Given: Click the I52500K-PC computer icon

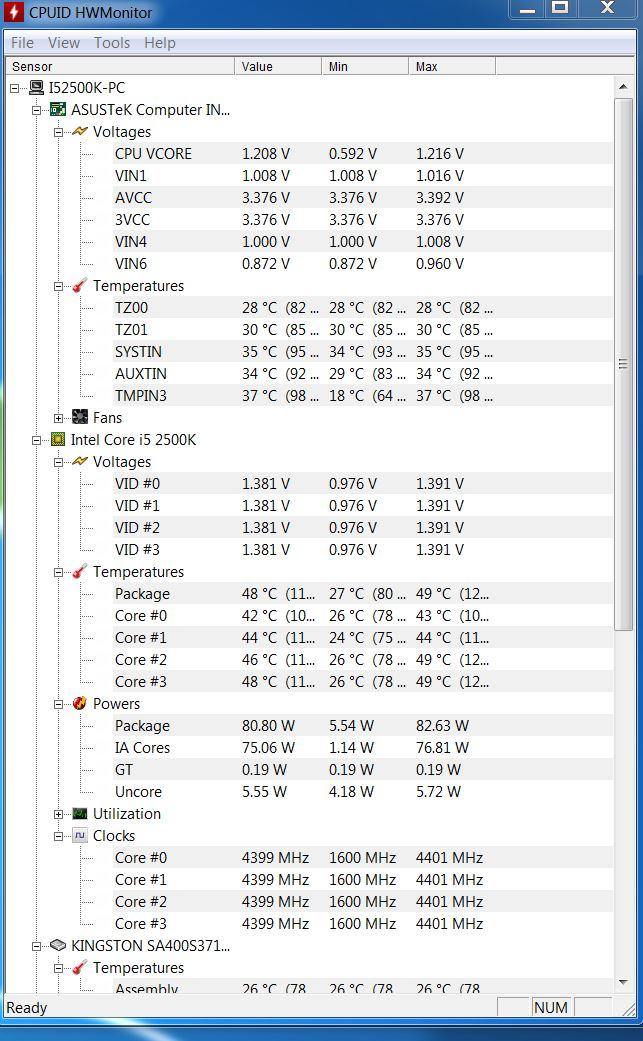Looking at the screenshot, I should pos(36,88).
